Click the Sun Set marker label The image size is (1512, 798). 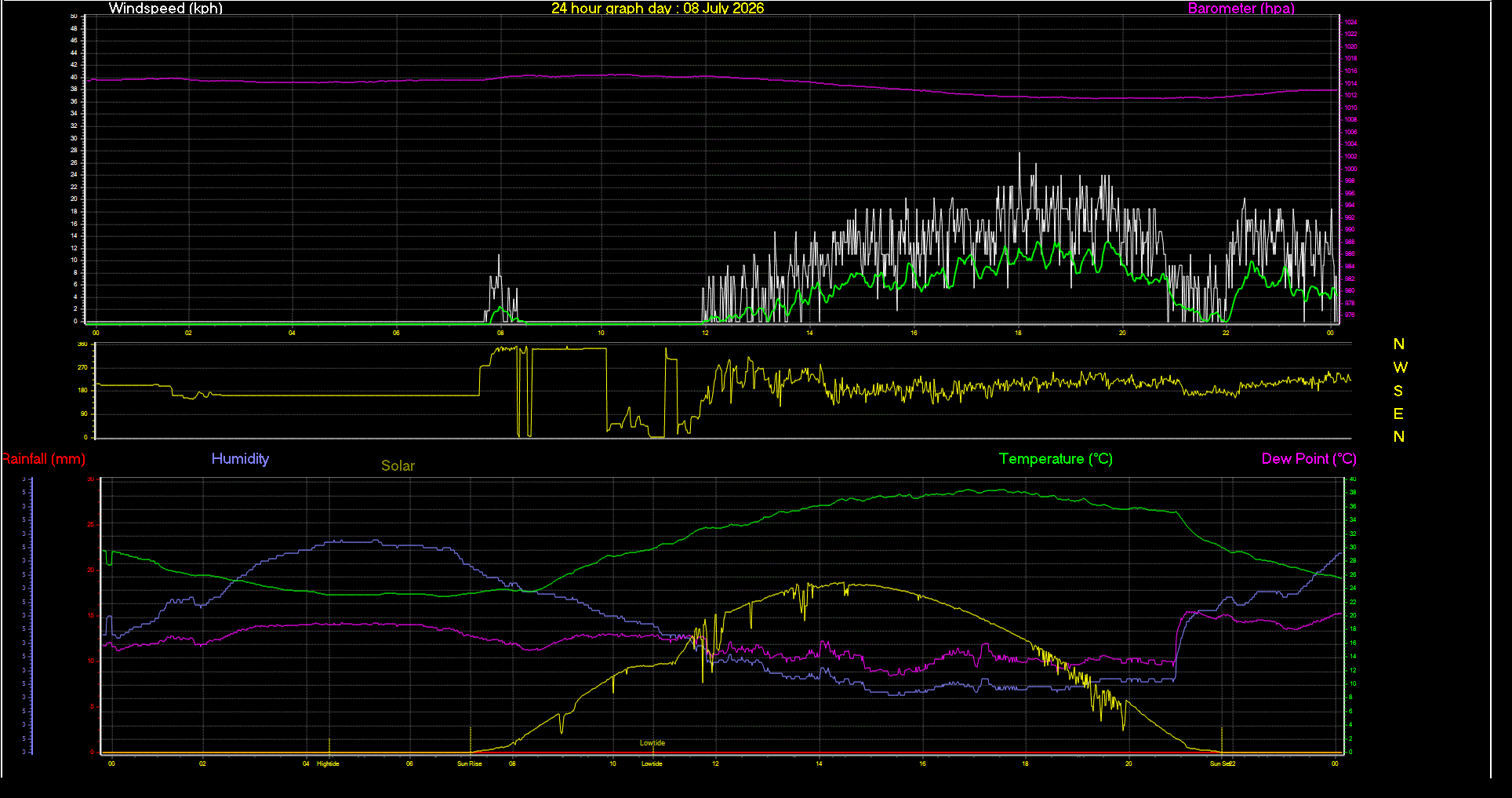coord(1219,763)
